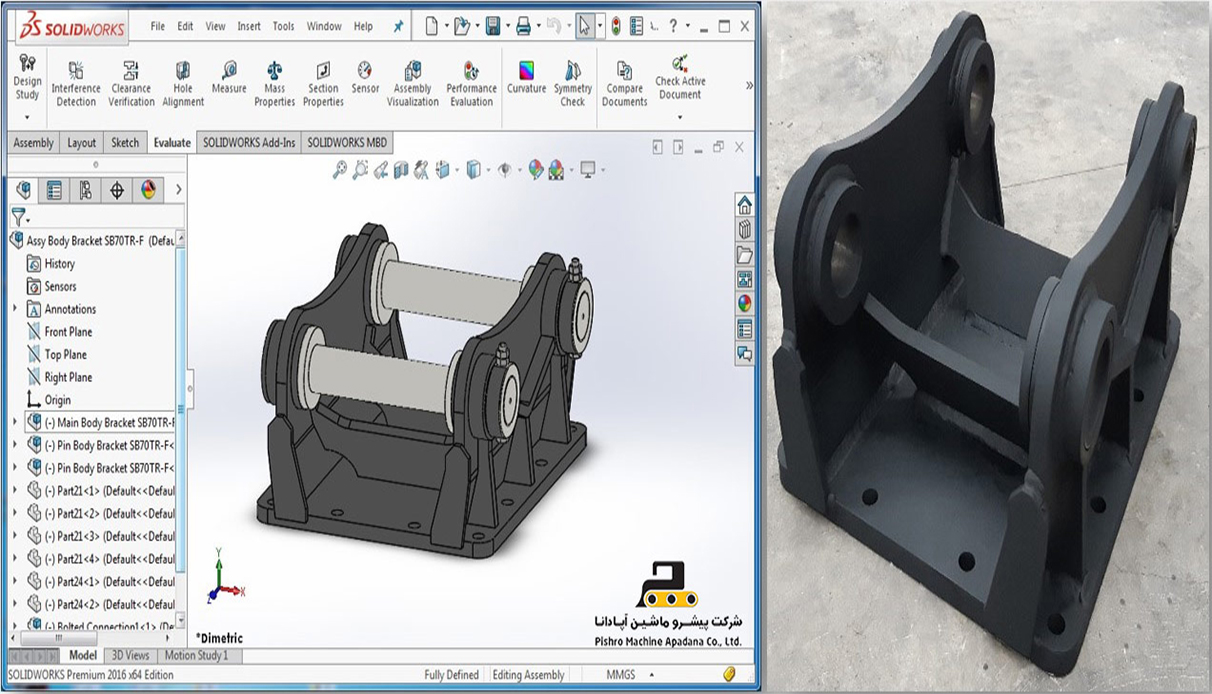Image resolution: width=1212 pixels, height=694 pixels.
Task: Toggle the pin next to Help menu
Action: tap(398, 27)
